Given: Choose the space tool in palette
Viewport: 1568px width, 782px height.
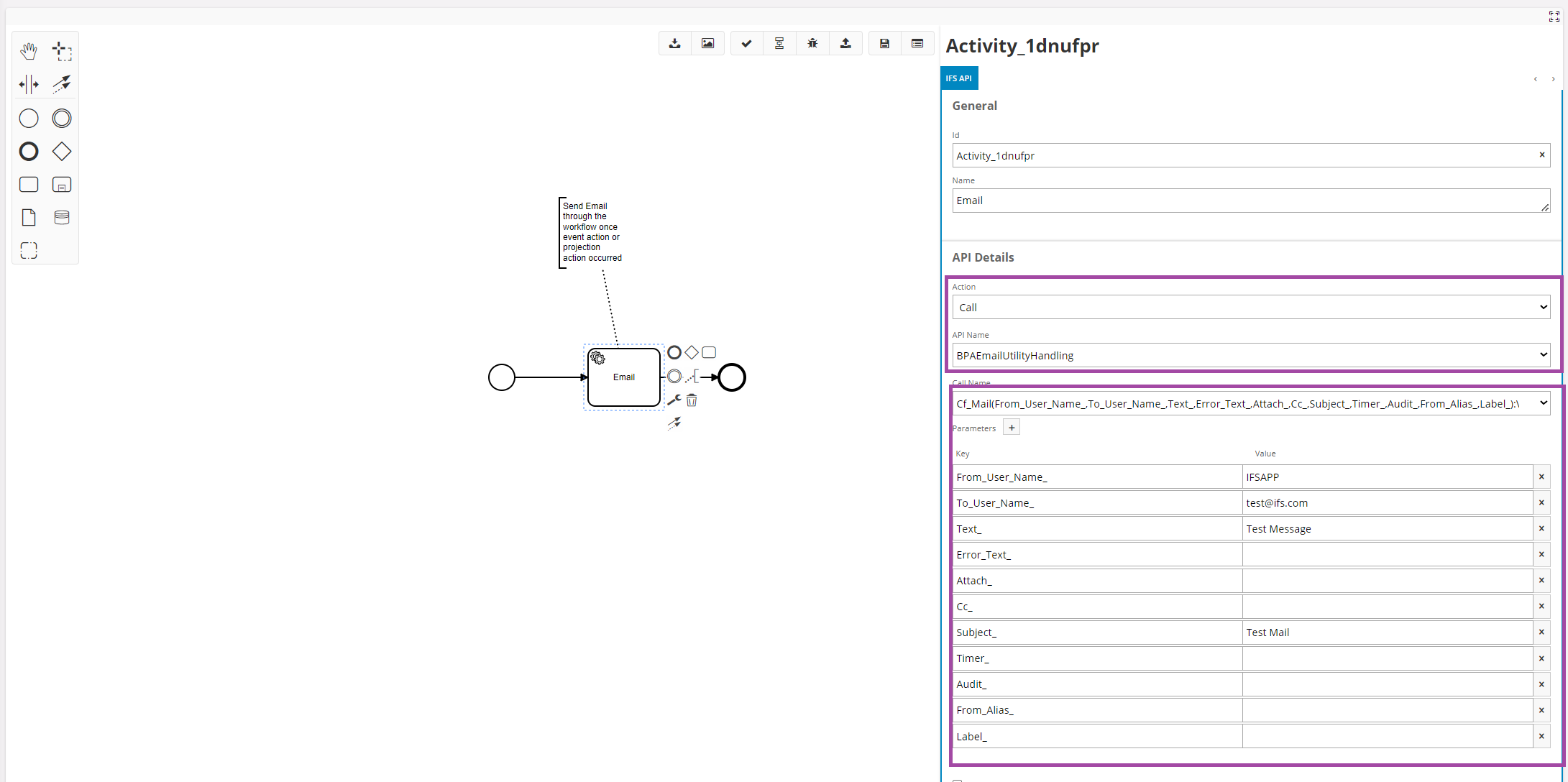Looking at the screenshot, I should pos(29,84).
